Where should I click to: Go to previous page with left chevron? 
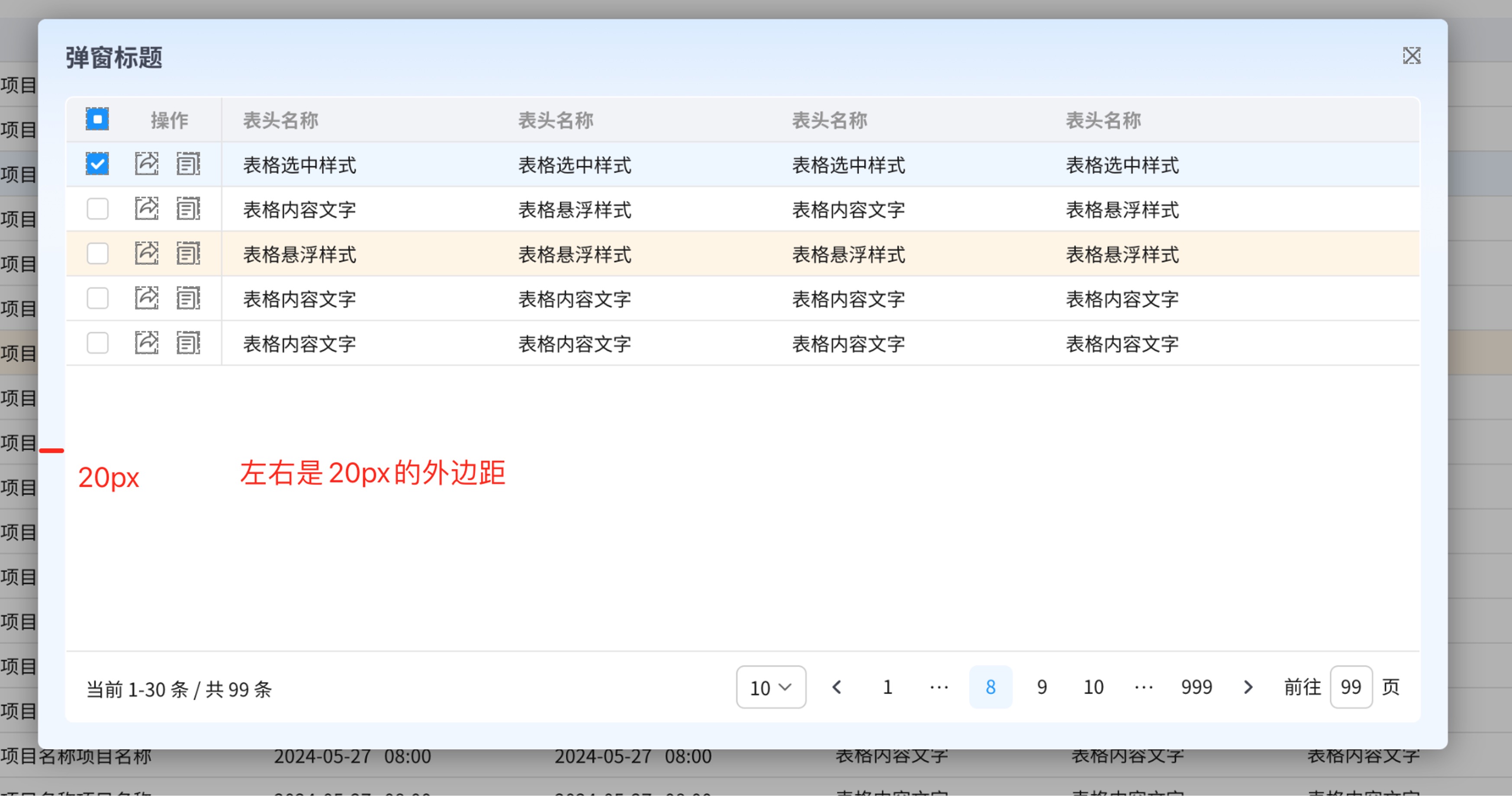(x=837, y=687)
